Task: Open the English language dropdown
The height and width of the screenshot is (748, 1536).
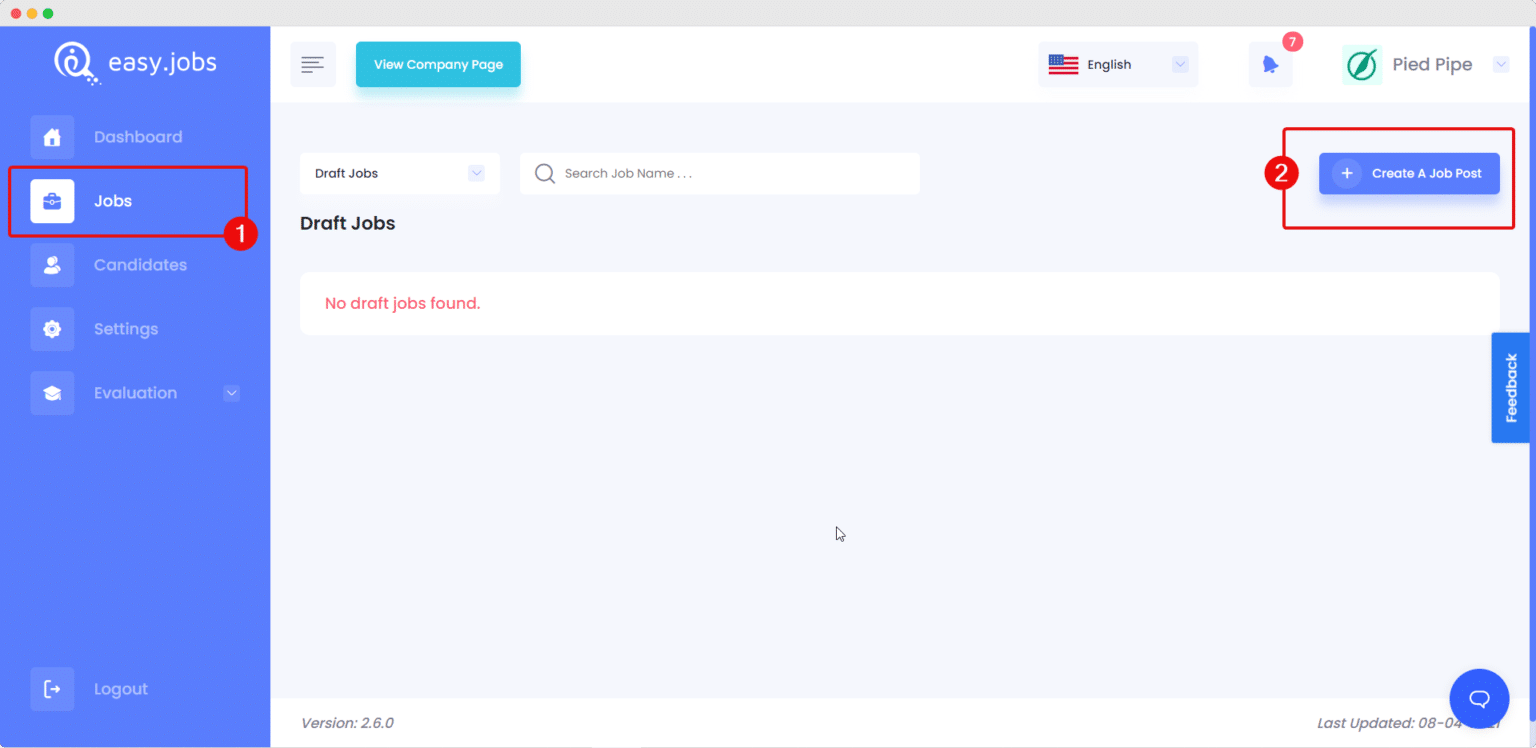Action: [1117, 65]
